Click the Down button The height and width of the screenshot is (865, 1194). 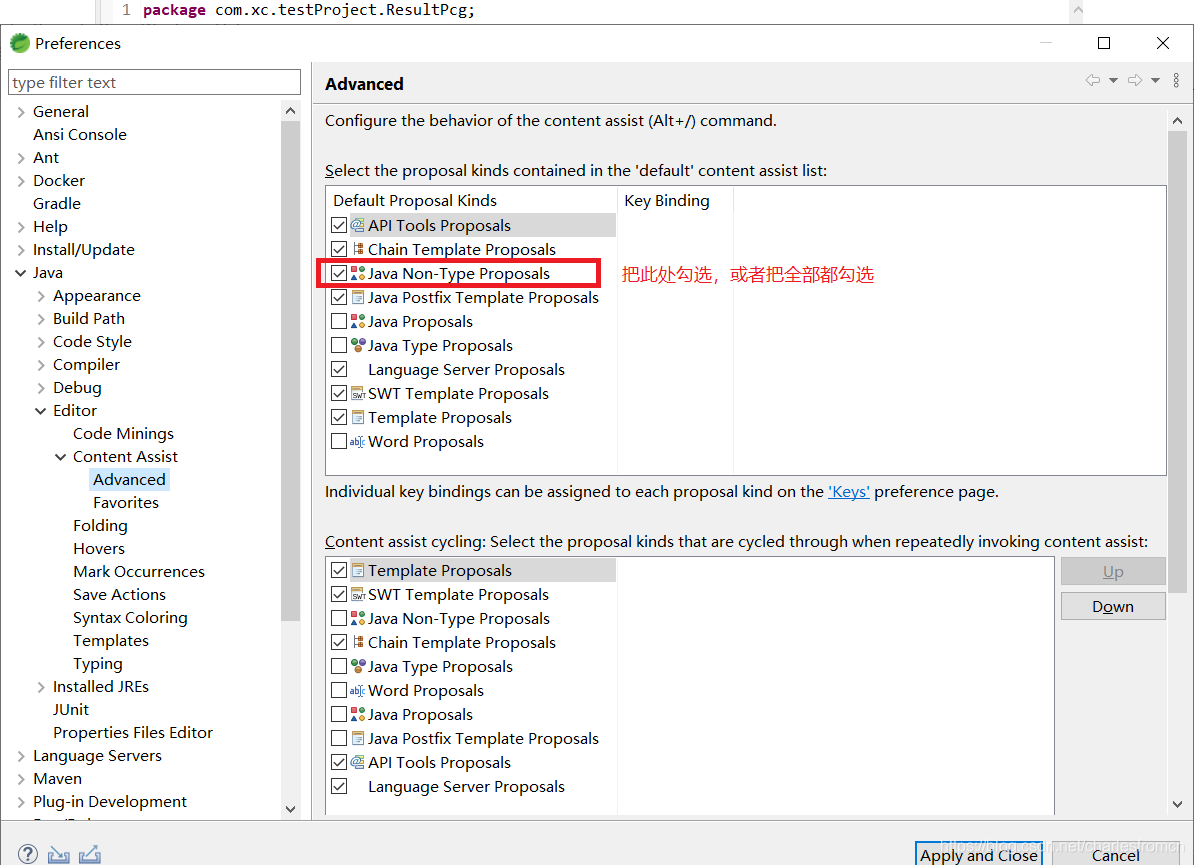1113,606
